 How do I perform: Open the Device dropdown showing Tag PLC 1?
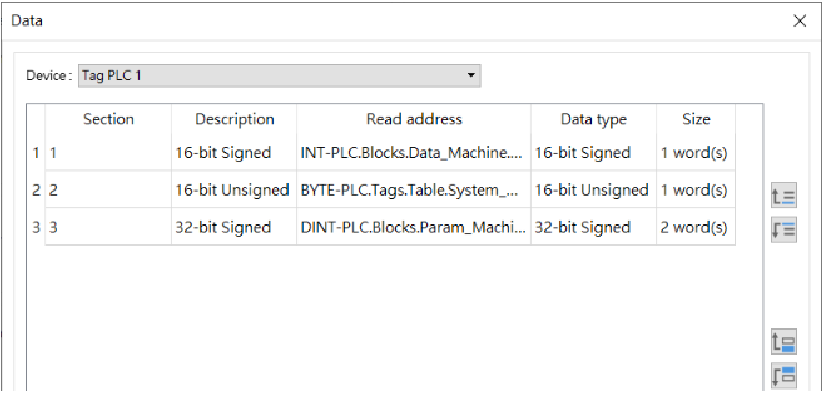coord(279,75)
